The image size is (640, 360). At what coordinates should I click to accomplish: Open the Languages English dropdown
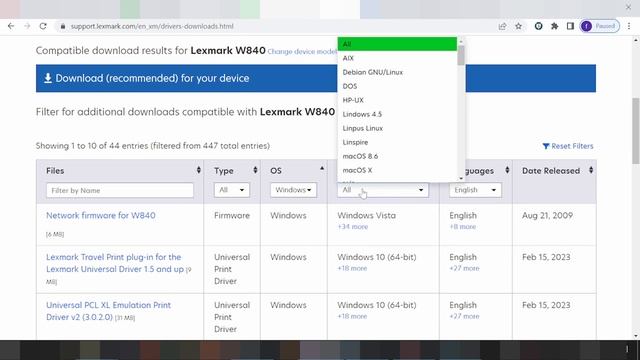tap(475, 190)
